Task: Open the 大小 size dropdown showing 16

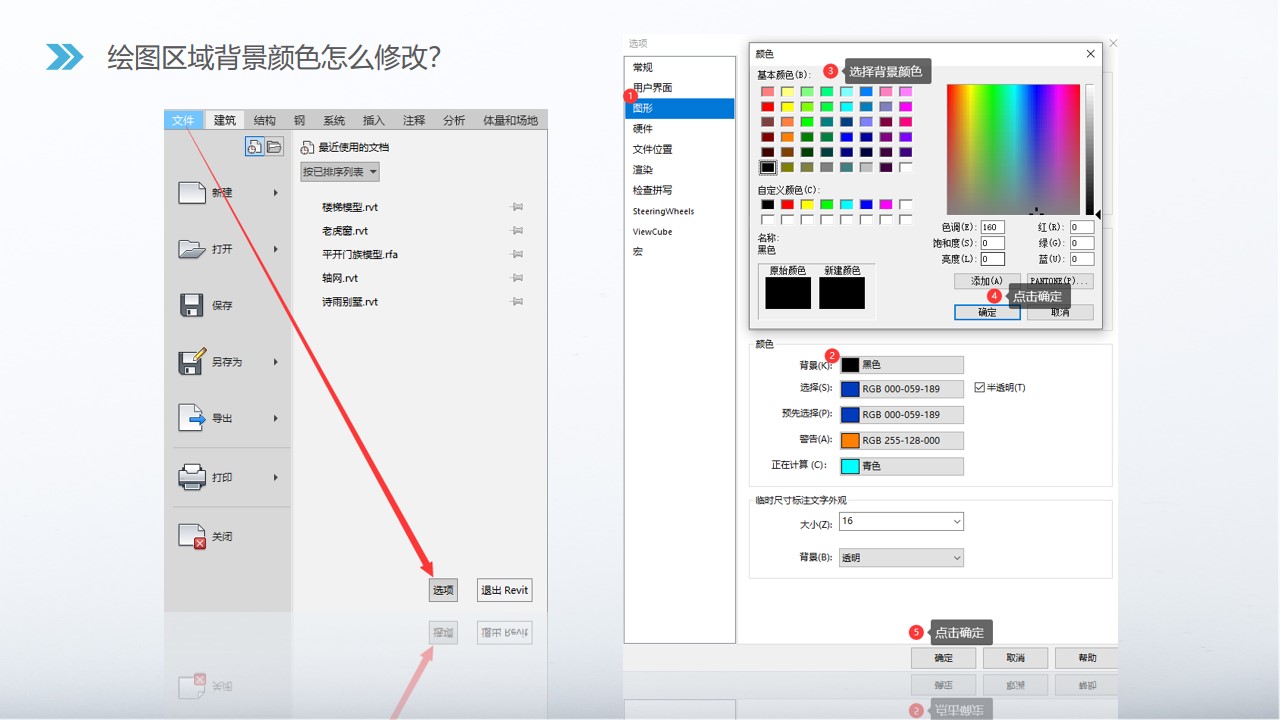Action: tap(901, 521)
